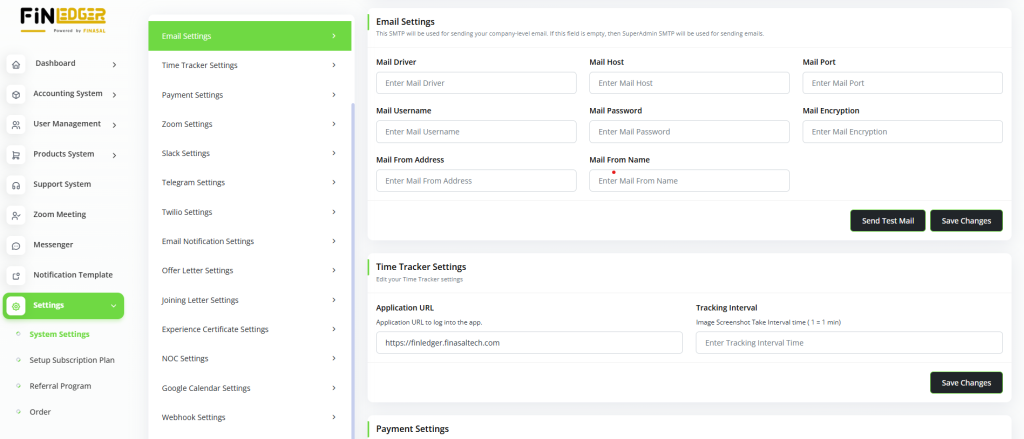1024x439 pixels.
Task: Save Changes for Email Settings
Action: coord(966,221)
